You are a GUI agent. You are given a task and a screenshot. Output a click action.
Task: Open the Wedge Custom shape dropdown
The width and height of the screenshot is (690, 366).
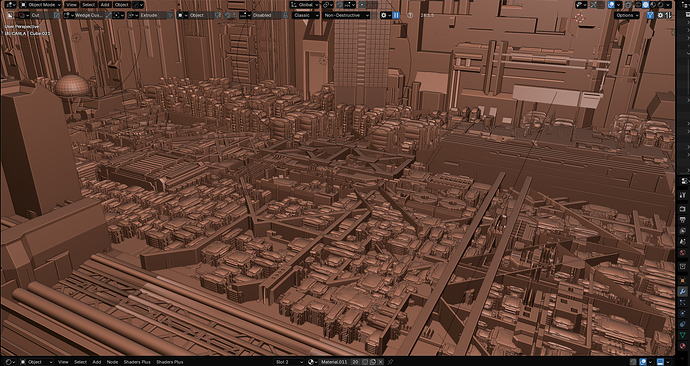[84, 15]
